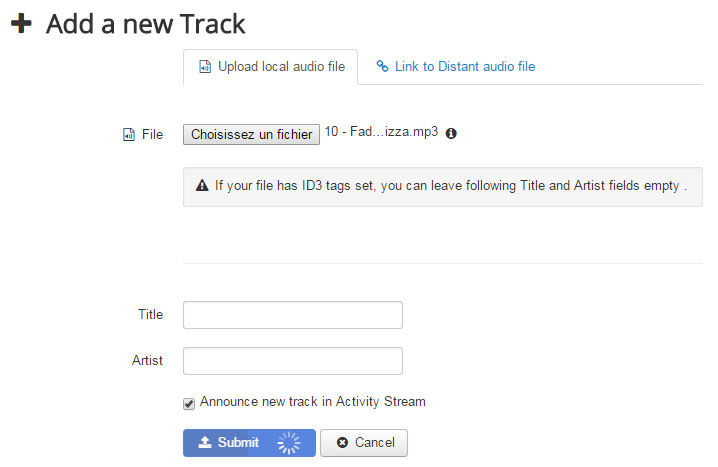Click the chain link icon in the Distant tab
The height and width of the screenshot is (467, 718).
click(x=382, y=67)
